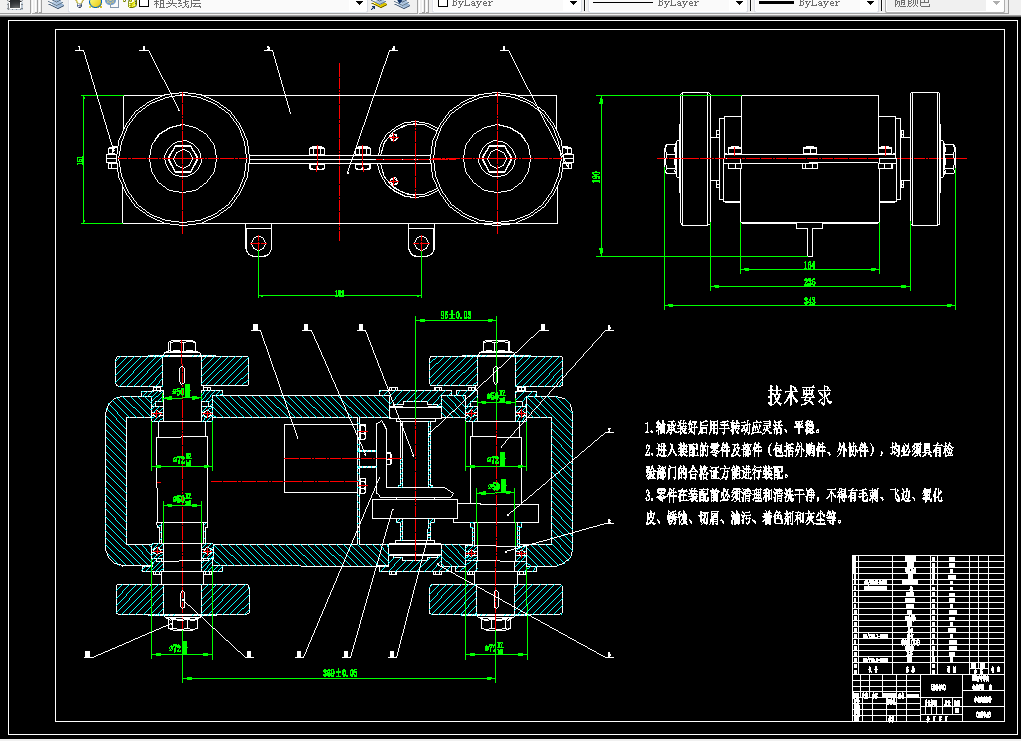Expand the ByLayer color control dropdown

point(573,4)
